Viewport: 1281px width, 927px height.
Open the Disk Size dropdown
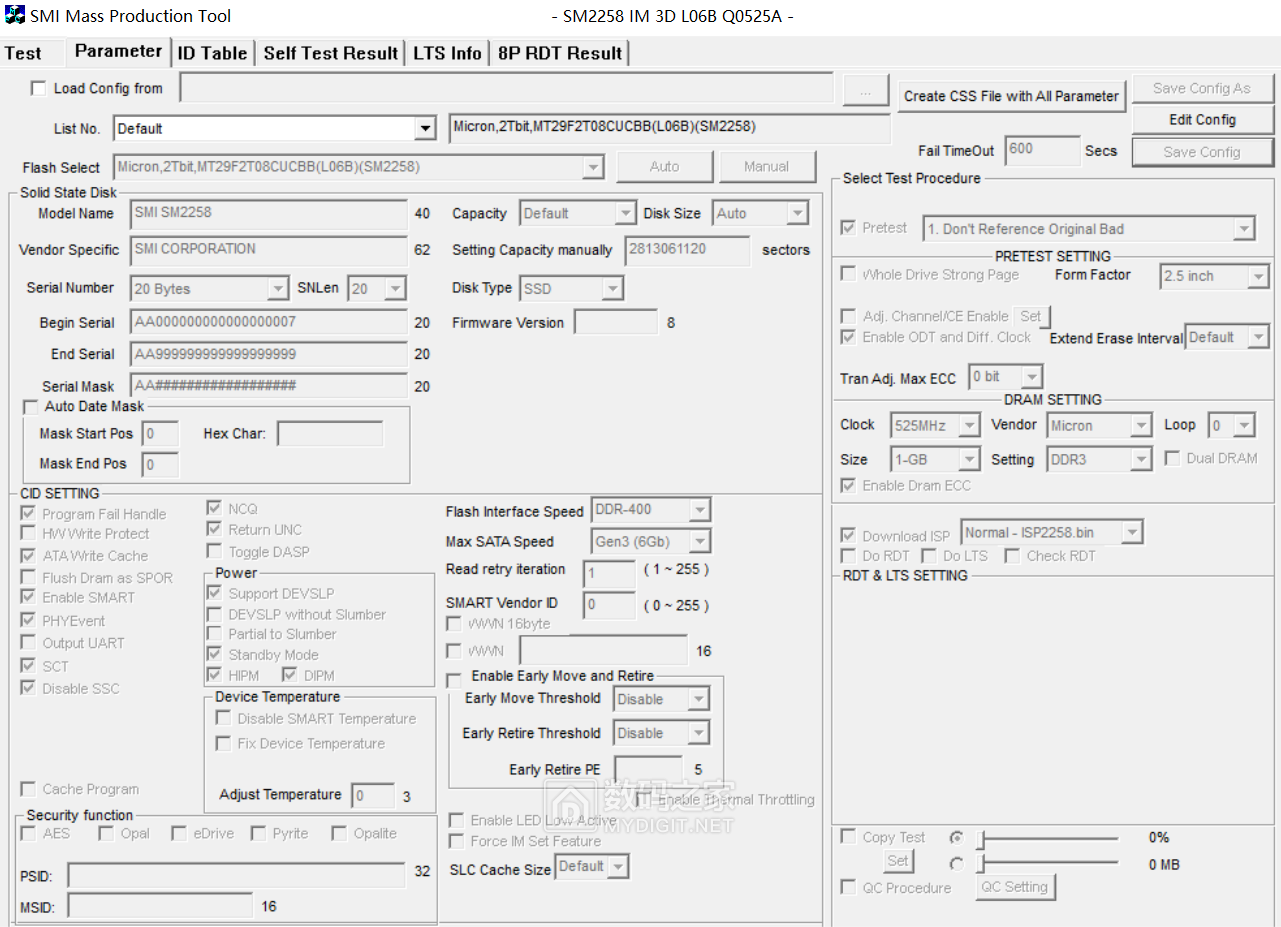760,213
